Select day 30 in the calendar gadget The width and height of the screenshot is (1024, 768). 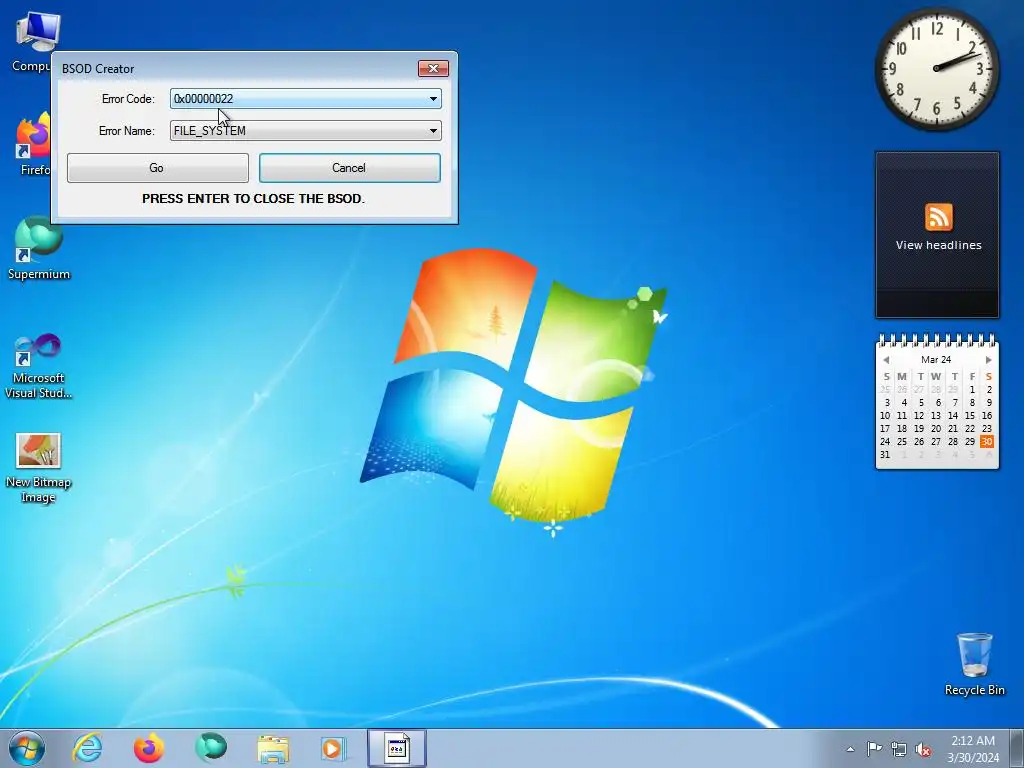pyautogui.click(x=987, y=442)
